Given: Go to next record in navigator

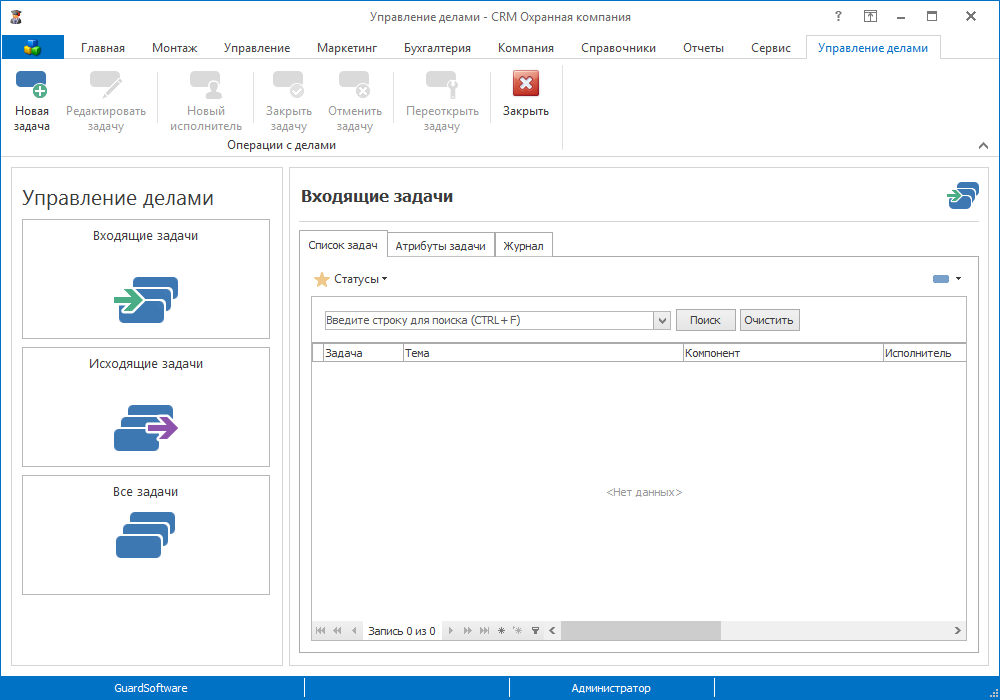Looking at the screenshot, I should 450,631.
